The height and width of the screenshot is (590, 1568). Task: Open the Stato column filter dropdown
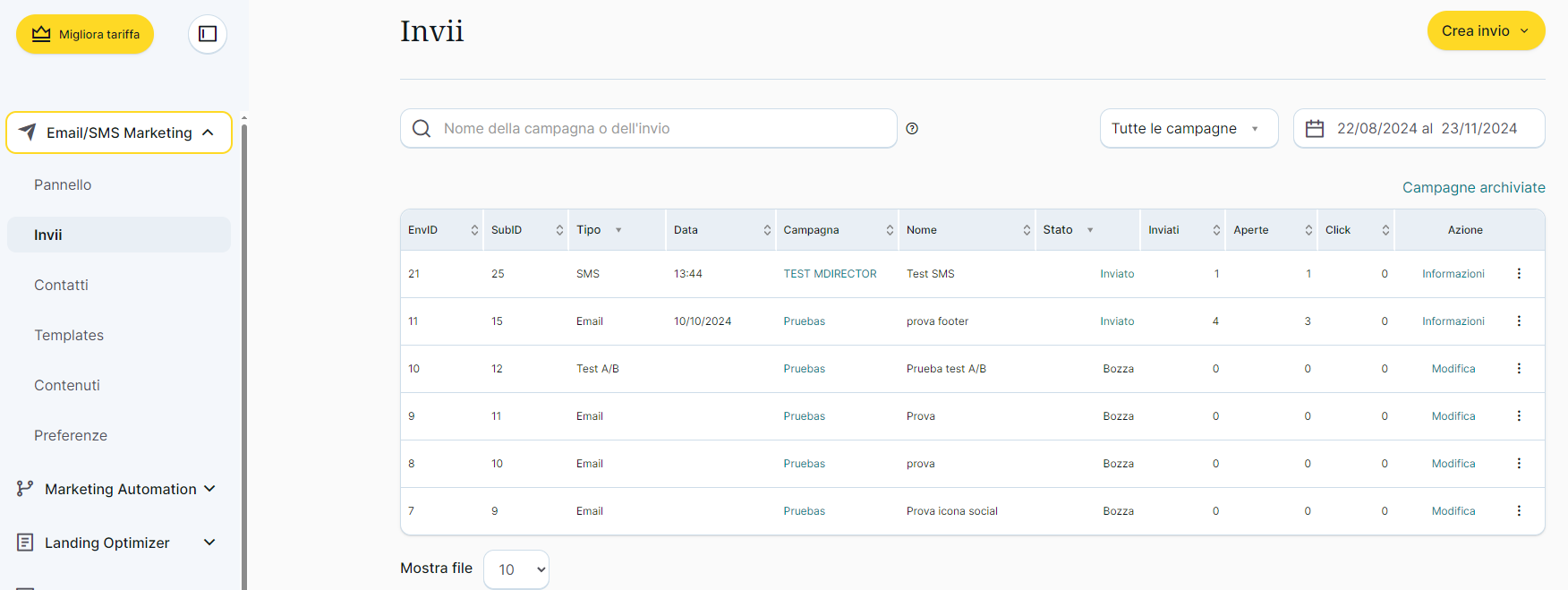coord(1090,230)
